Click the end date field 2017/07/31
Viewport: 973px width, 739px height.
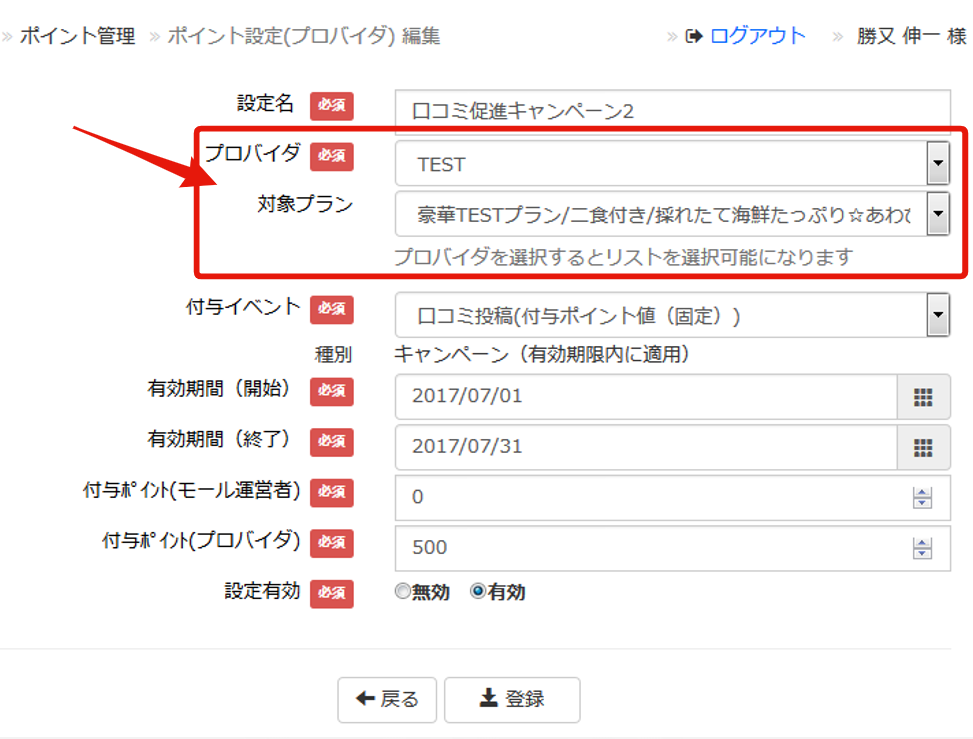tap(646, 447)
